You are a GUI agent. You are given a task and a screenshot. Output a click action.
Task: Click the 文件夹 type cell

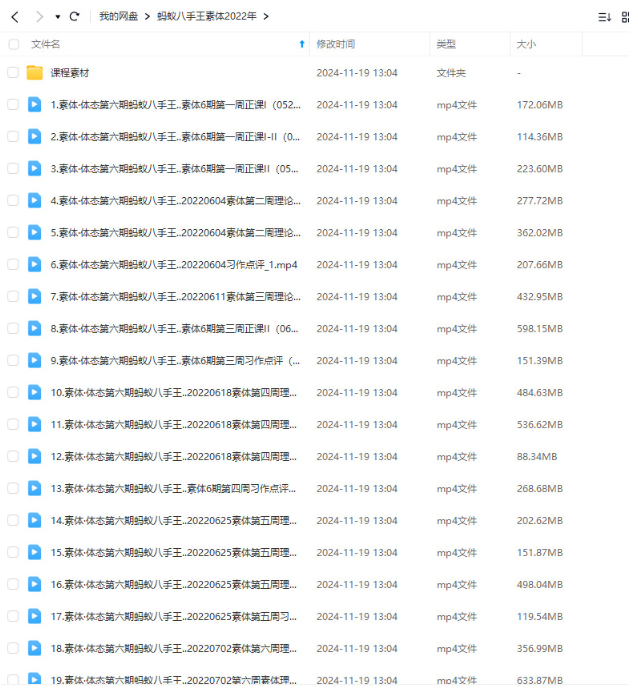tap(451, 73)
